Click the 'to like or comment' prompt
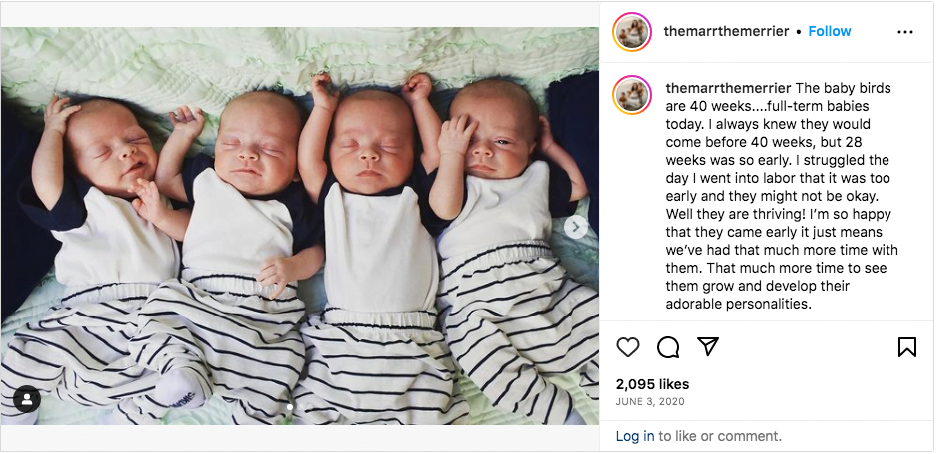 coord(719,437)
